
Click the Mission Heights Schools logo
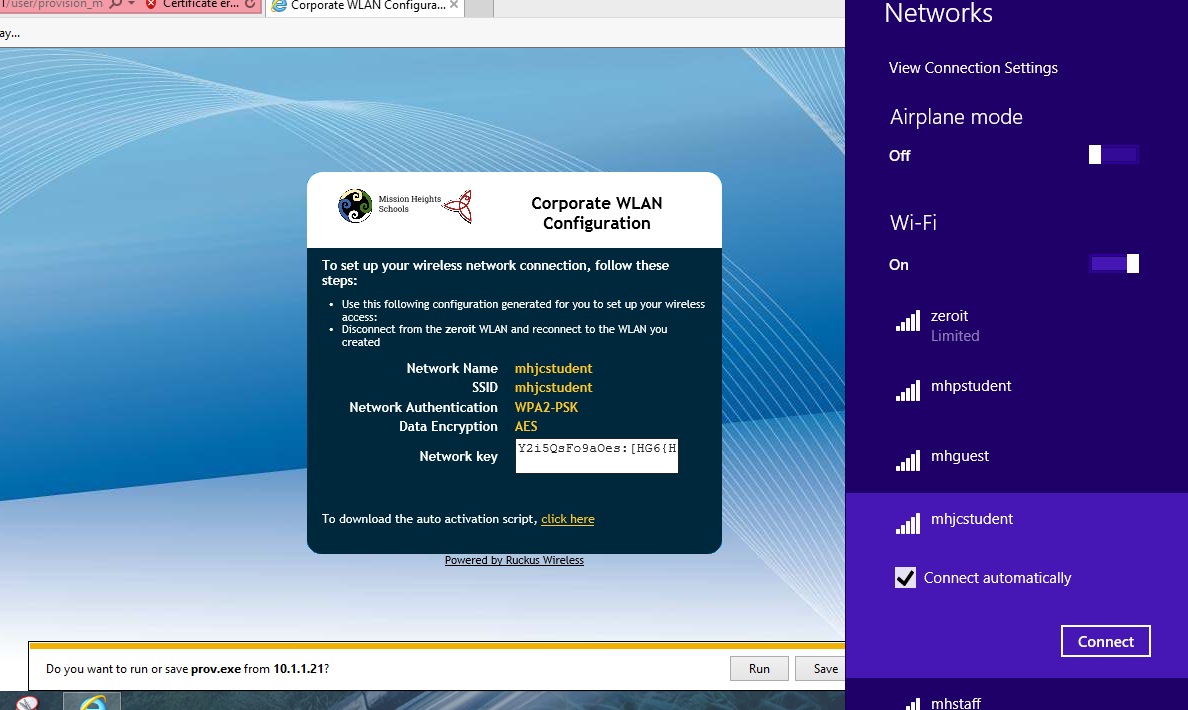coord(404,205)
